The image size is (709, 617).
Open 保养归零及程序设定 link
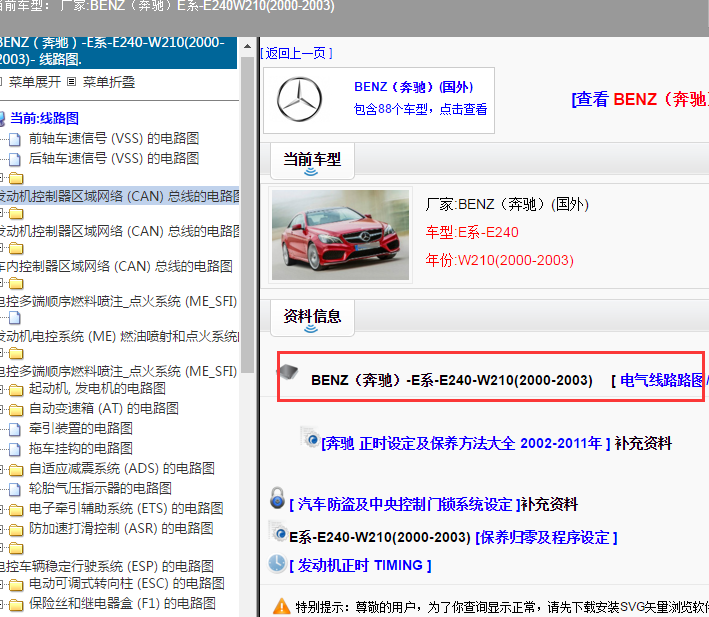(x=546, y=537)
